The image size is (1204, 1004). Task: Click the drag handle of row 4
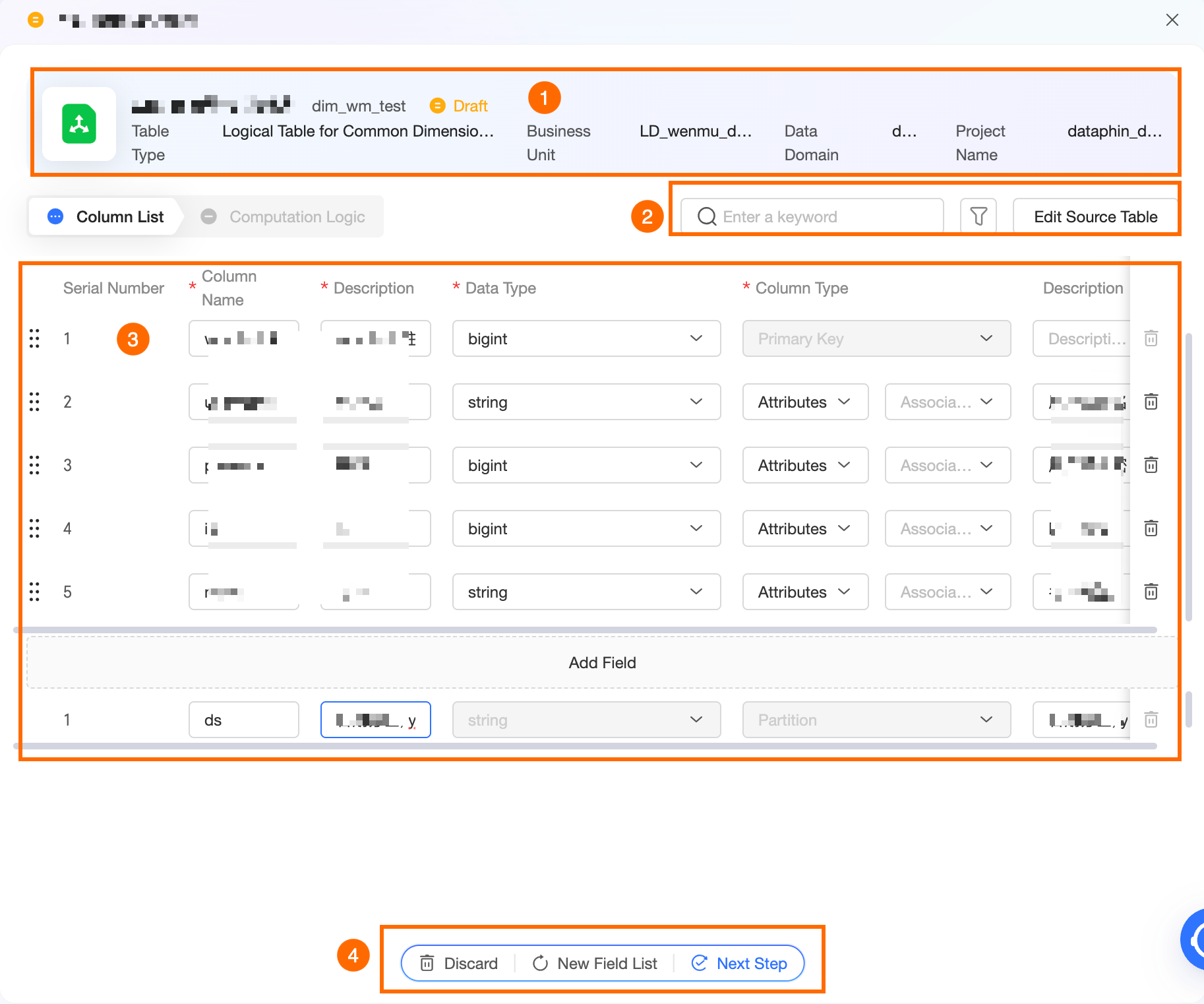[34, 528]
